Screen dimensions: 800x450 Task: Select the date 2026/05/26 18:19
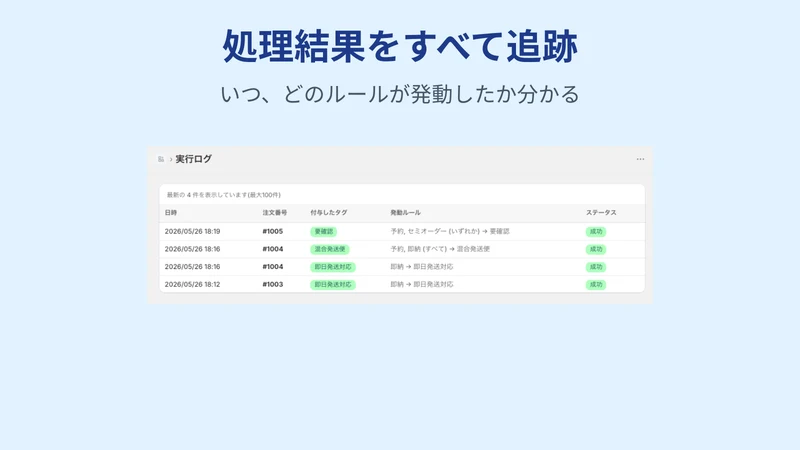192,232
